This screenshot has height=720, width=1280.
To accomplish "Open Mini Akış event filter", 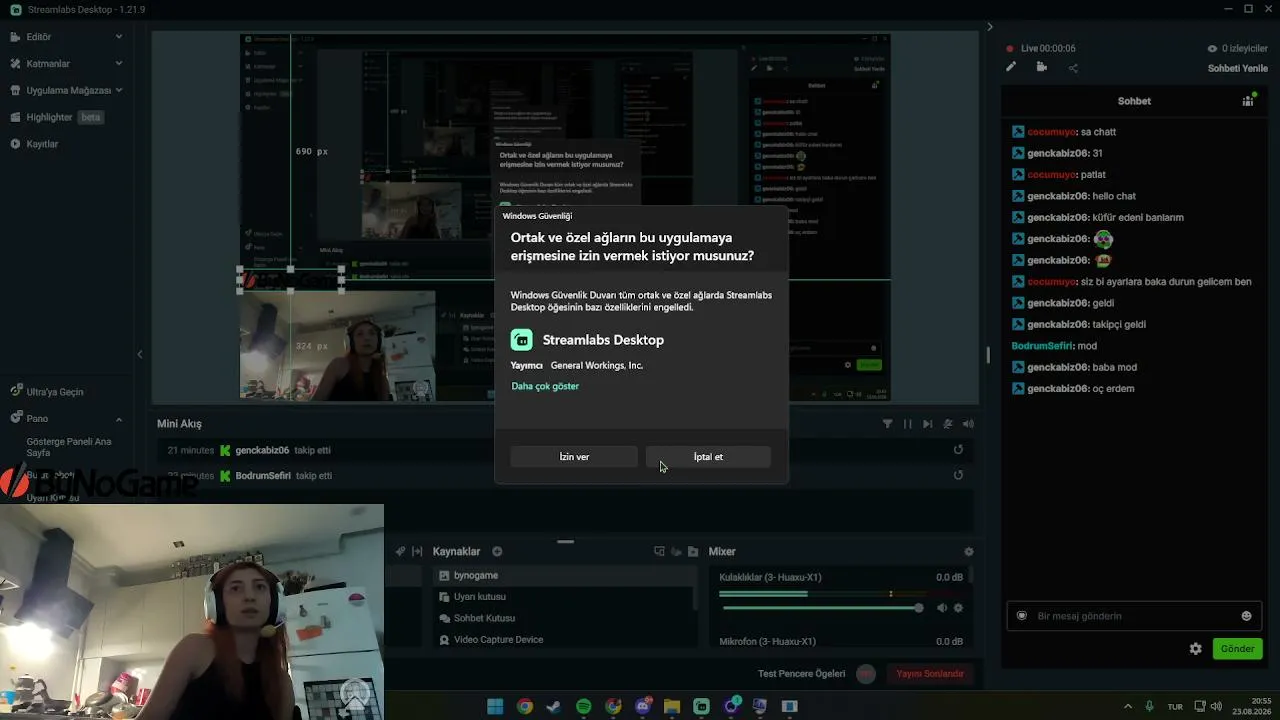I will pos(887,424).
